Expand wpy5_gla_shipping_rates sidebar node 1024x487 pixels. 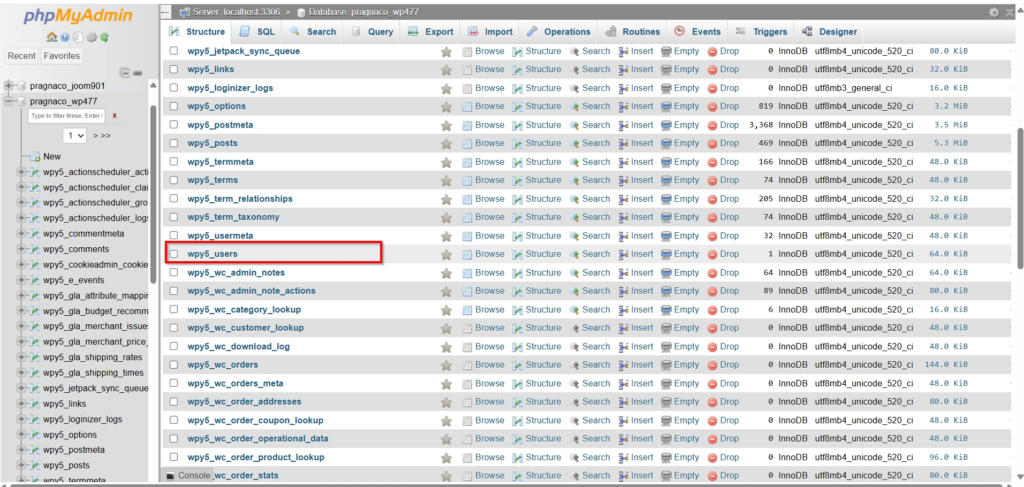pyautogui.click(x=22, y=358)
